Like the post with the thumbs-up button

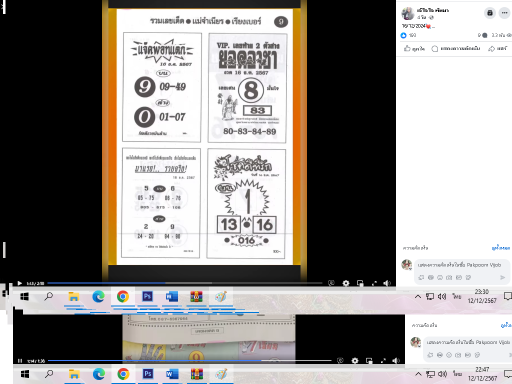pyautogui.click(x=414, y=49)
